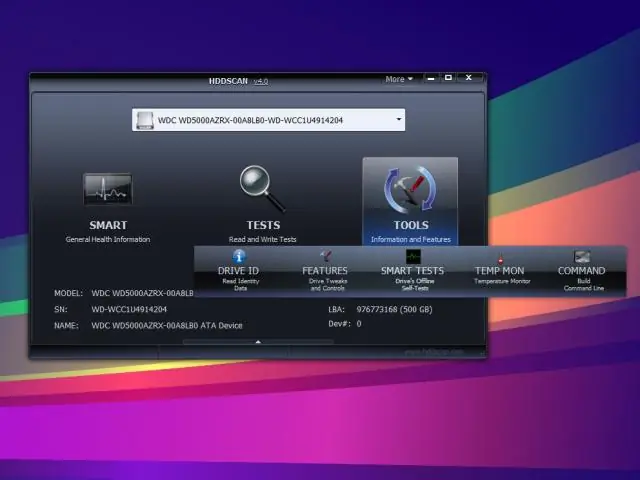The image size is (640, 480).
Task: Click the WDC WD5000AZRX drive name field
Action: tap(265, 120)
